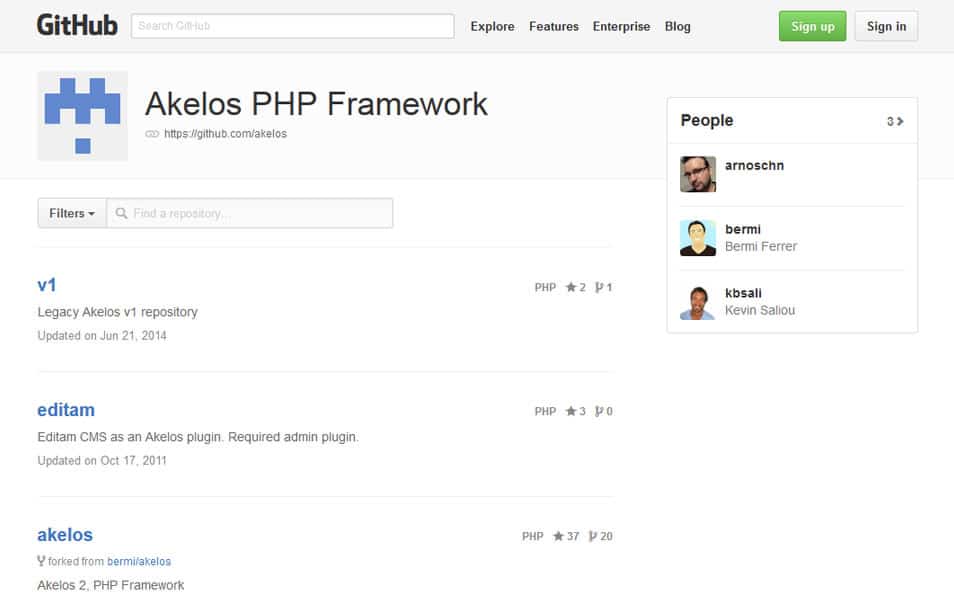This screenshot has width=954, height=600.
Task: Open the Filters dropdown
Action: pyautogui.click(x=72, y=213)
